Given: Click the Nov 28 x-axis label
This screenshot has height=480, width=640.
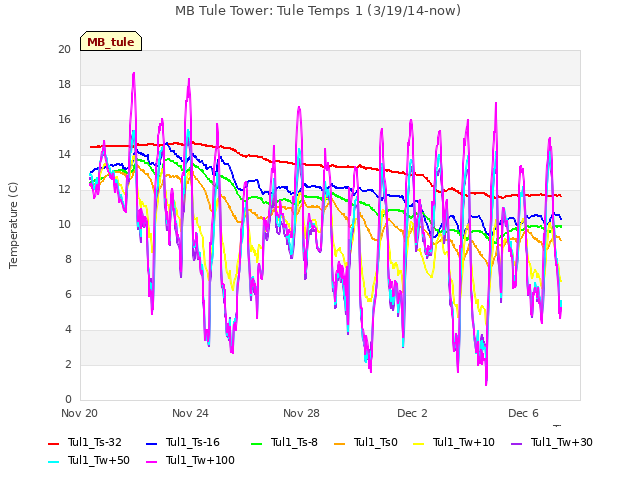Looking at the screenshot, I should (301, 413).
